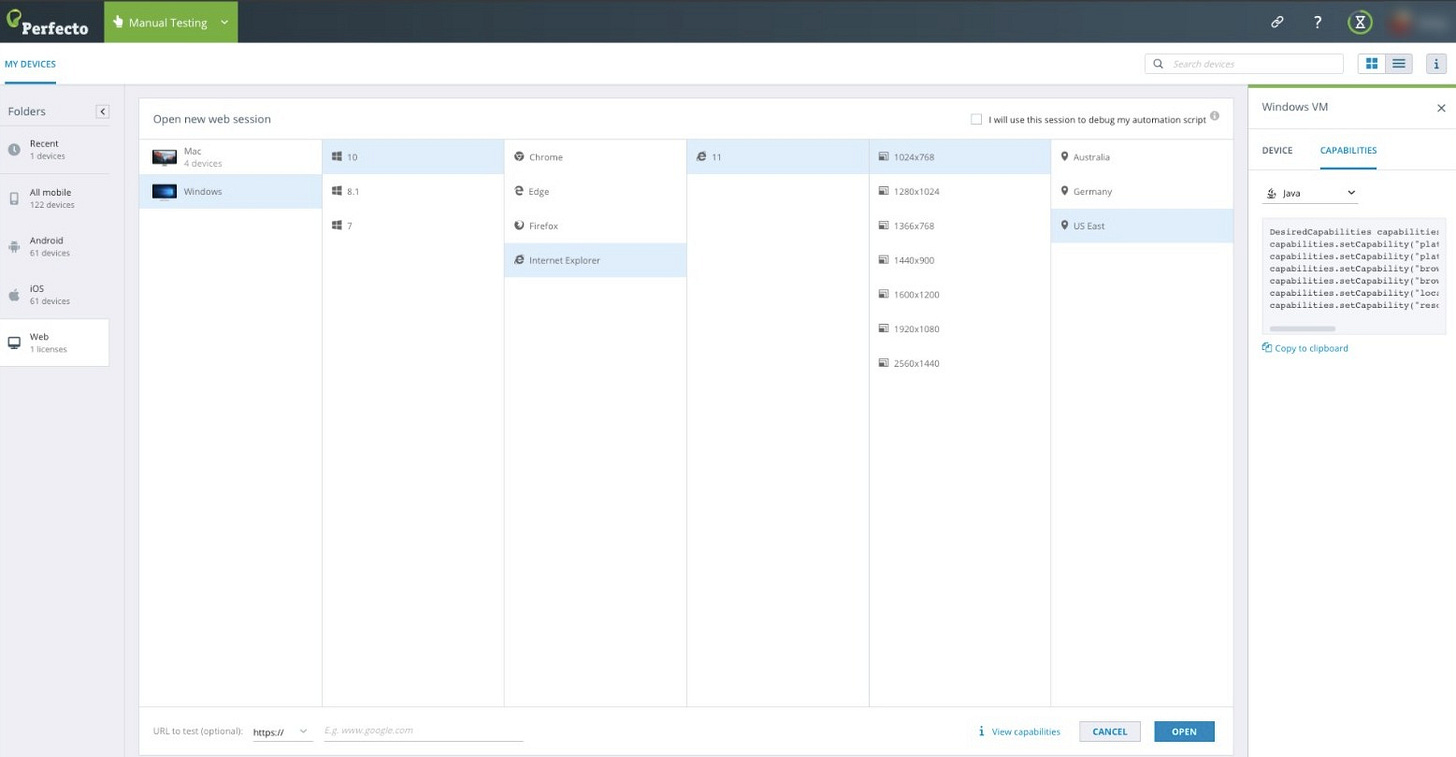Click the URL to test input field
The width and height of the screenshot is (1456, 757).
[422, 731]
